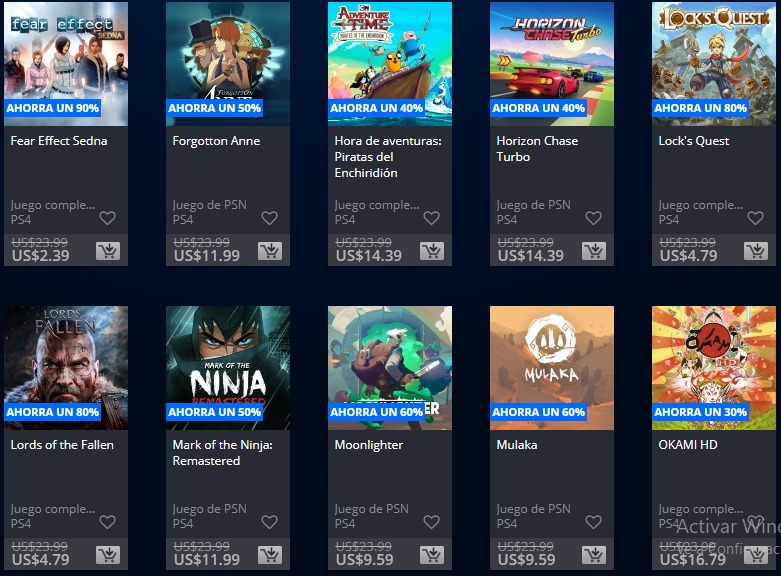Toggle the heart on Moonlighter
The image size is (781, 576).
coord(431,522)
